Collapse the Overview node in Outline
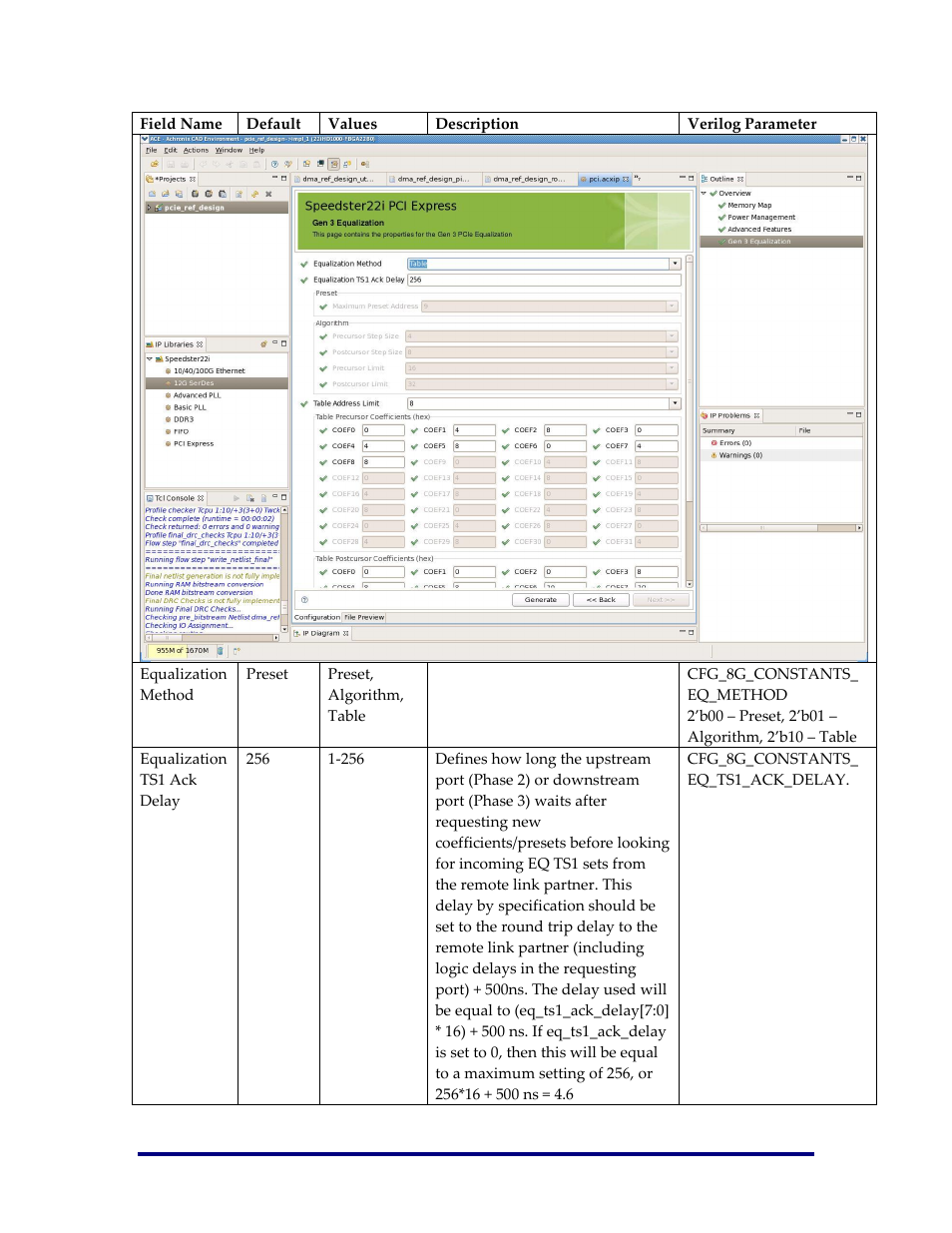This screenshot has height=1233, width=952. (x=704, y=193)
